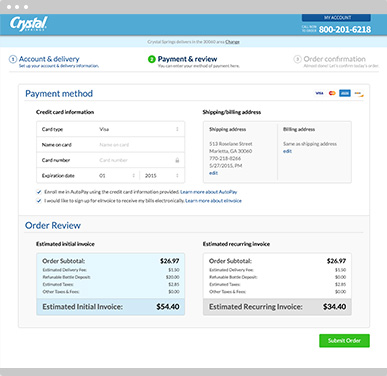Image resolution: width=387 pixels, height=376 pixels.
Task: Open the expiration month dropdown
Action: 117,176
